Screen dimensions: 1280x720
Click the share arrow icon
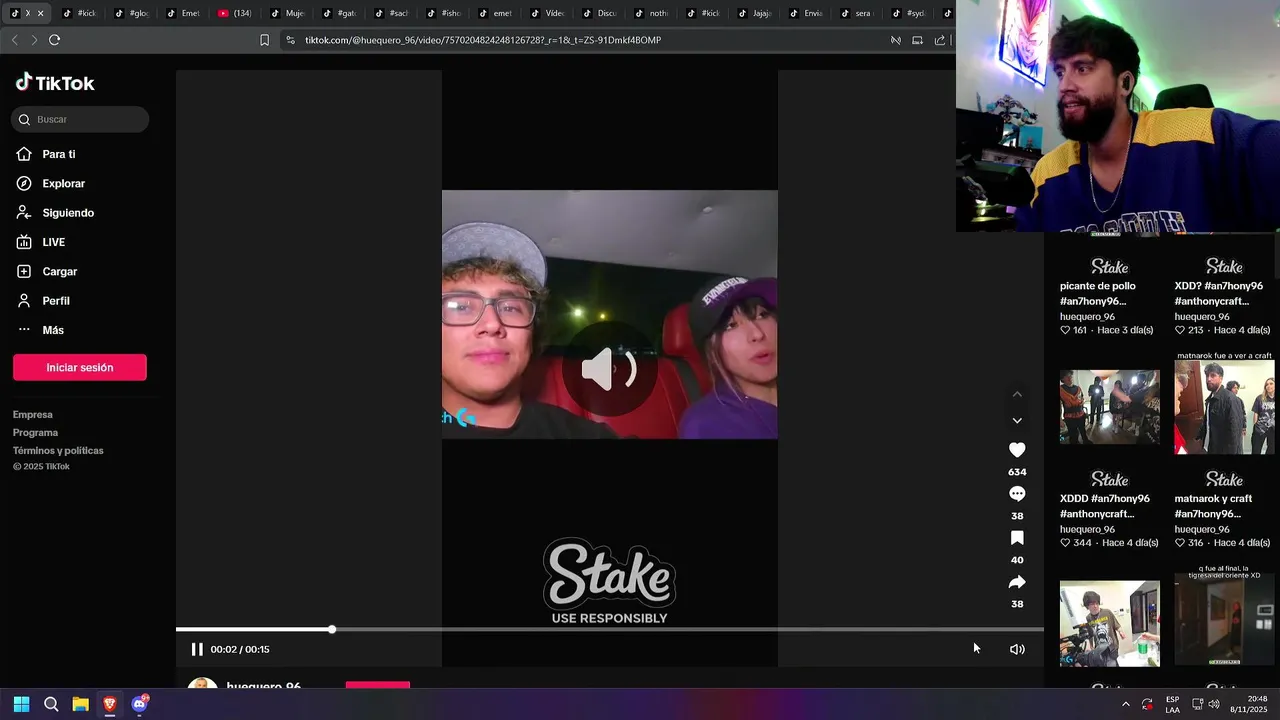tap(1017, 582)
